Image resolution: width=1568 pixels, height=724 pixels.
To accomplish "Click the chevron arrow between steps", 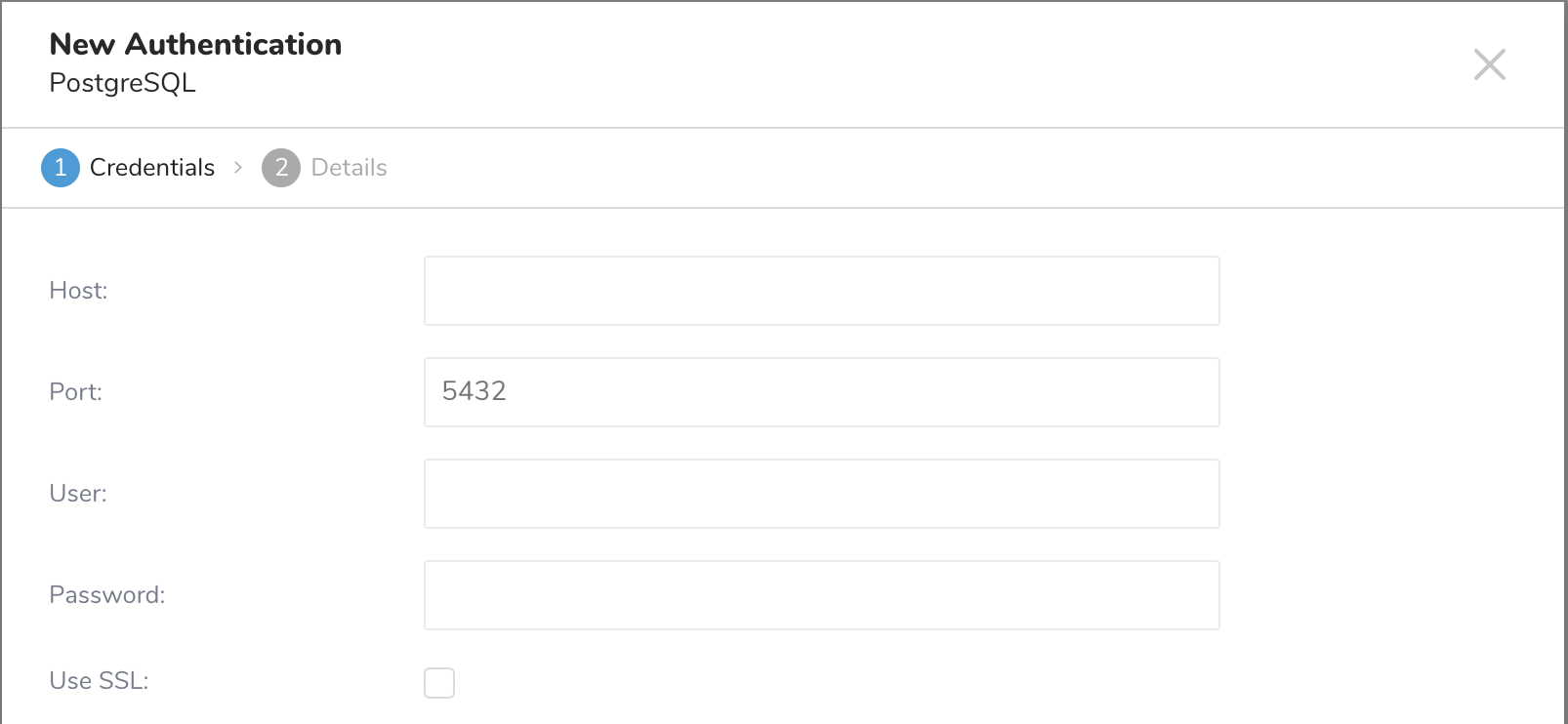I will click(238, 168).
